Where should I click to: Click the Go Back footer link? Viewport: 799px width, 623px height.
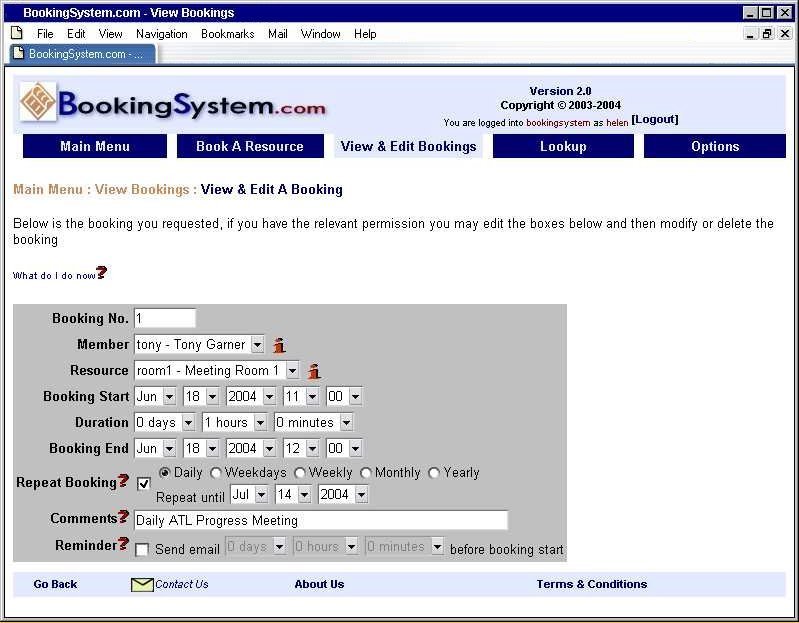[55, 584]
